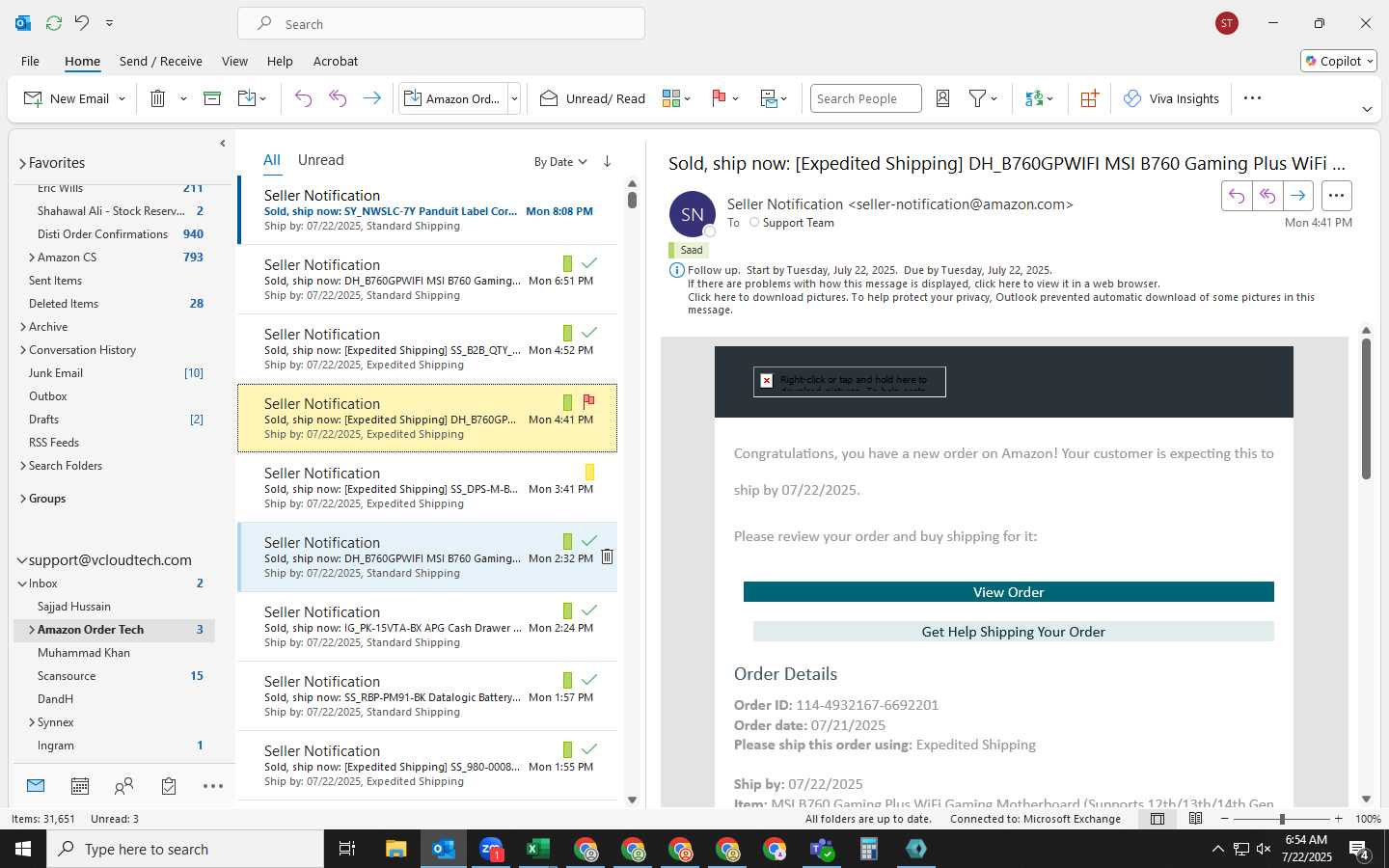Image resolution: width=1389 pixels, height=868 pixels.
Task: Open the Acrobat ribbon tab
Action: click(x=336, y=61)
